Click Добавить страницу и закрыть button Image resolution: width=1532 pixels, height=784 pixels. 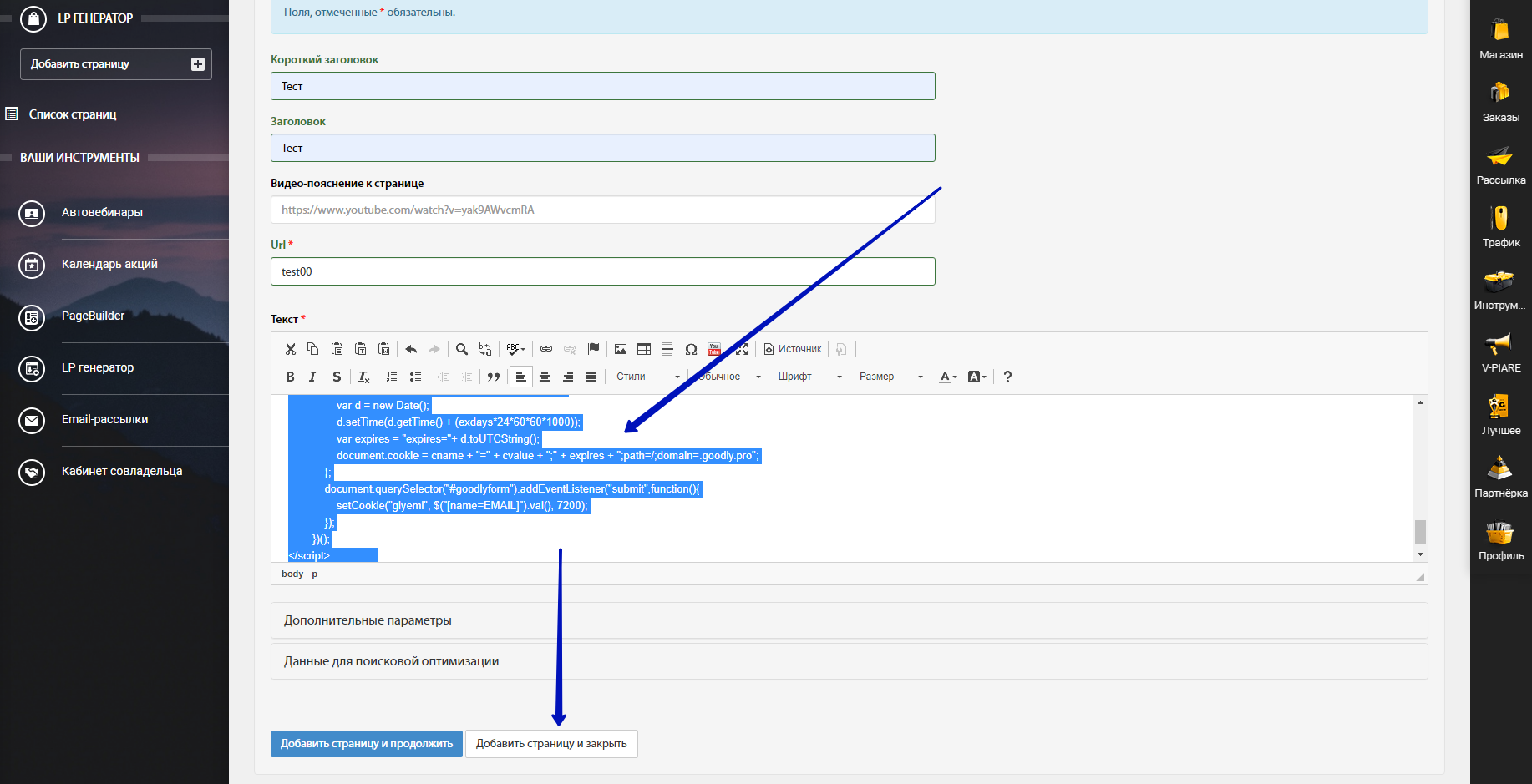(551, 744)
